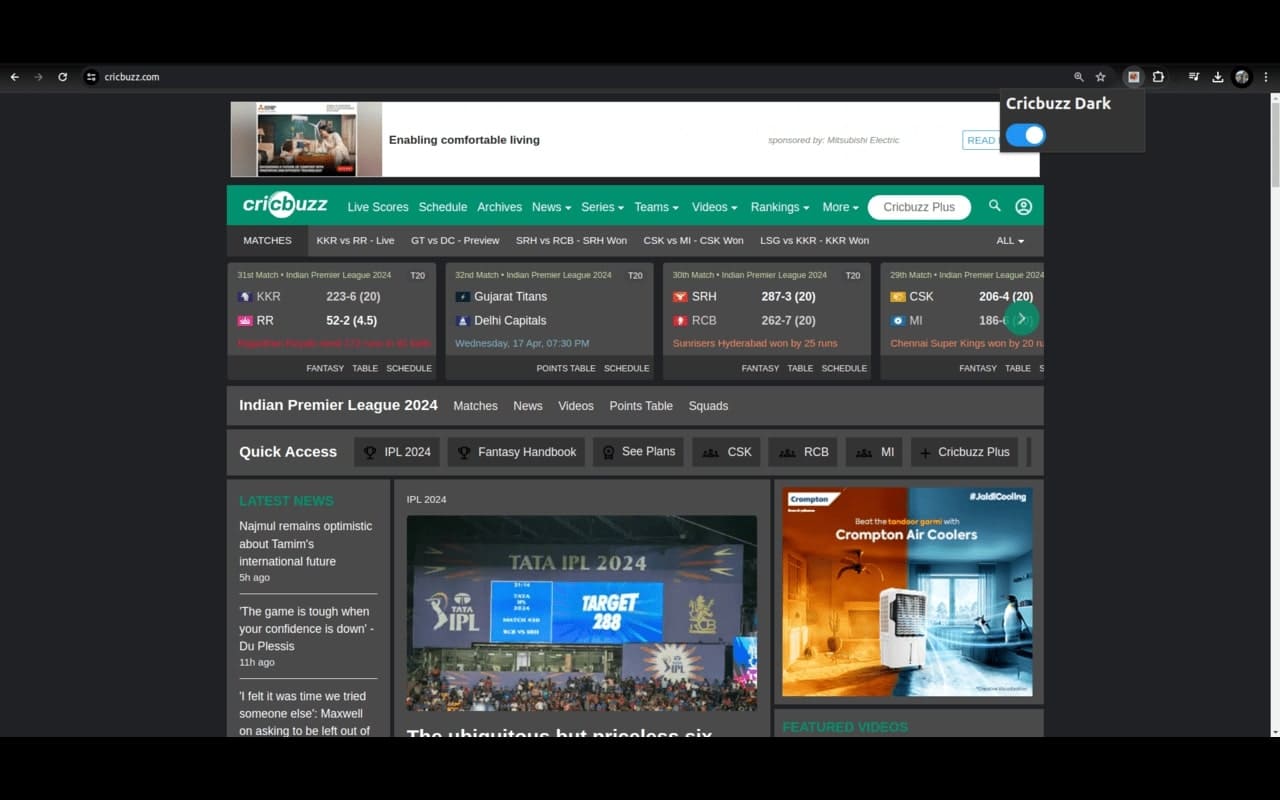Expand the Series dropdown menu

(602, 207)
